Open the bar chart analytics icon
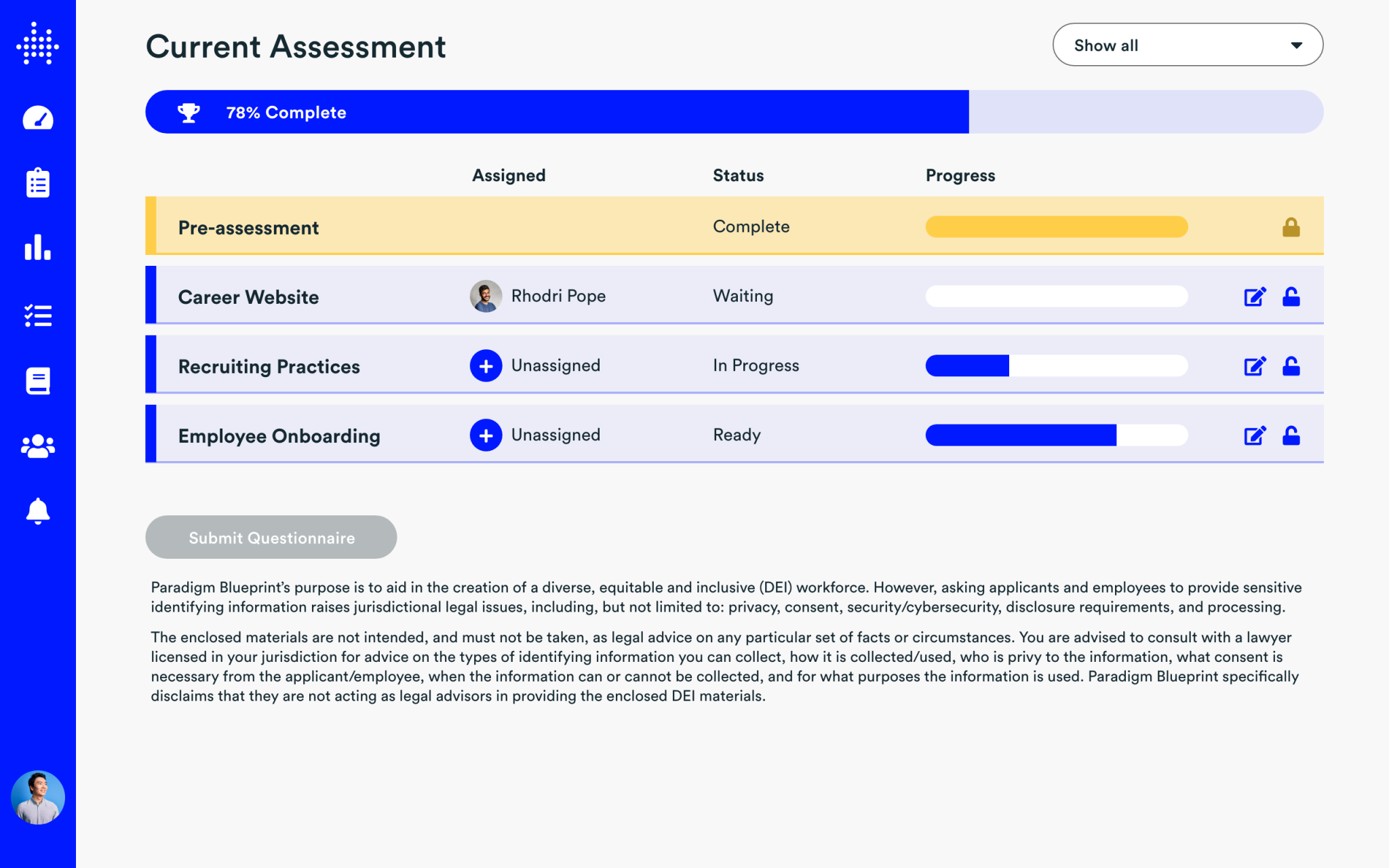1389x868 pixels. click(x=38, y=248)
